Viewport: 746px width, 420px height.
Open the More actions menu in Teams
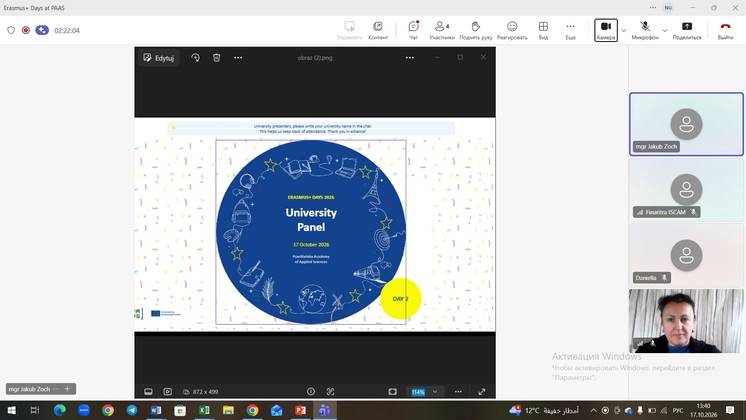[570, 30]
